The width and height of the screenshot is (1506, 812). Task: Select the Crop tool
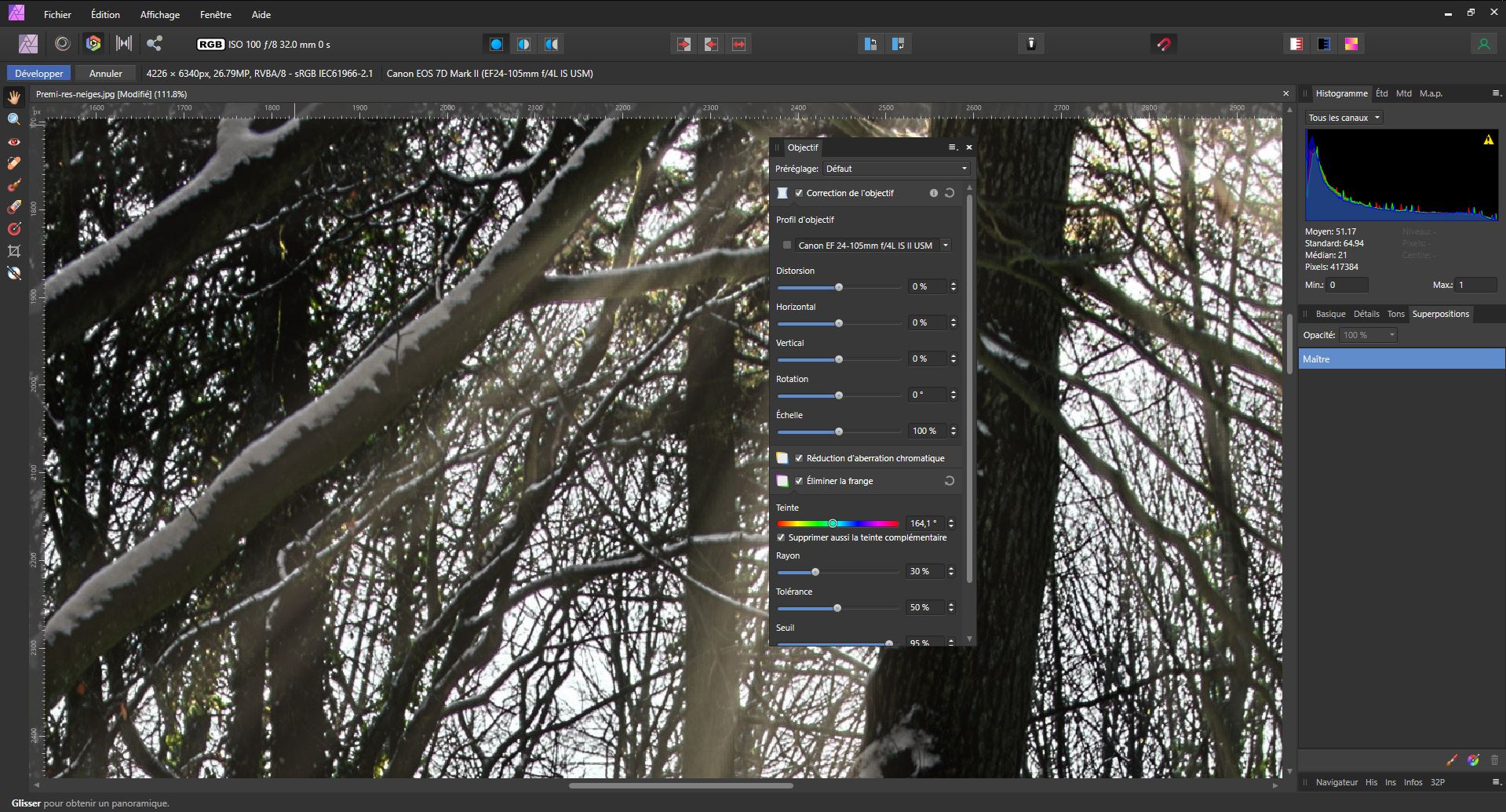pos(14,251)
